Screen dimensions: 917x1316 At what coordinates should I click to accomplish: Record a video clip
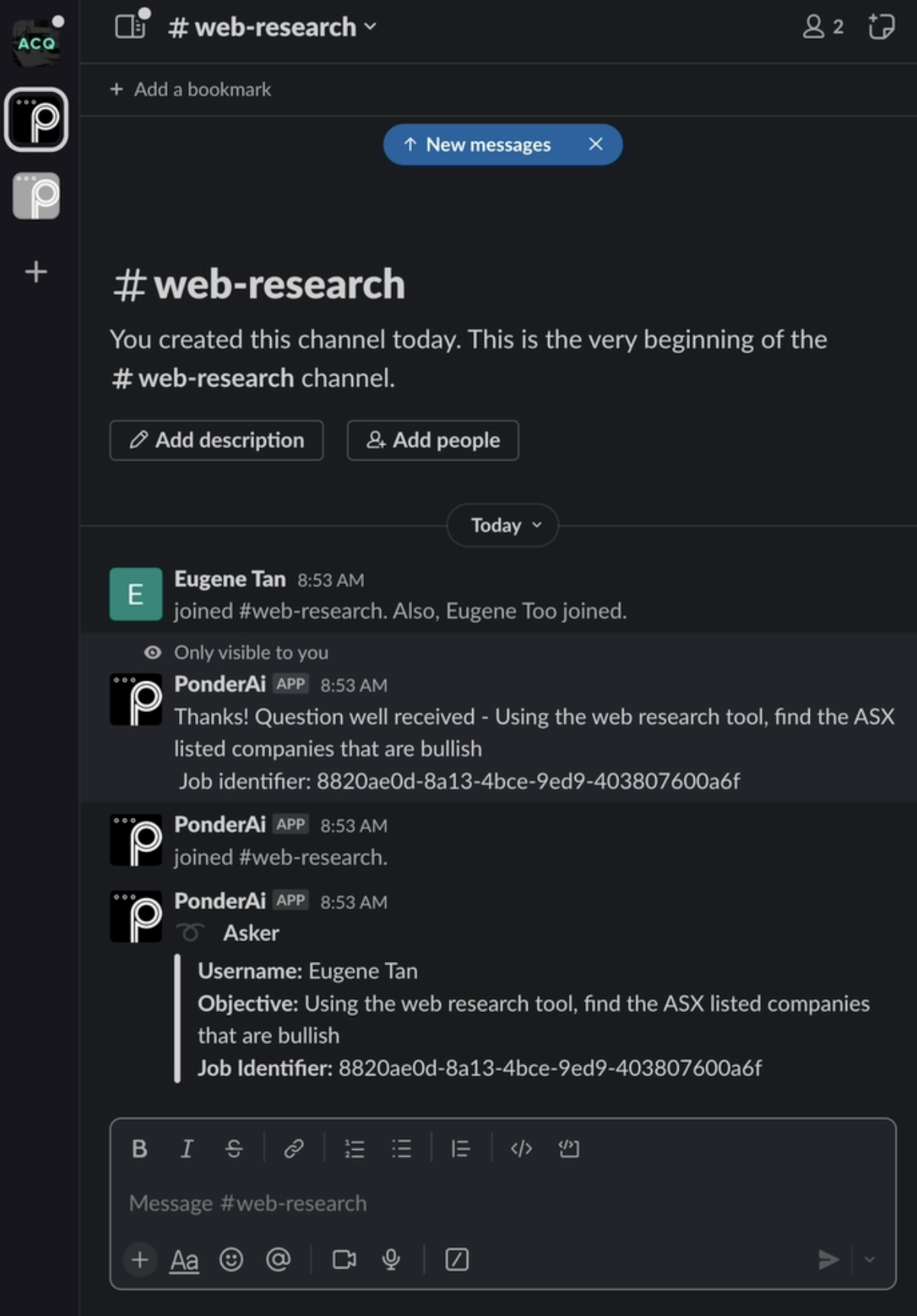click(344, 1260)
